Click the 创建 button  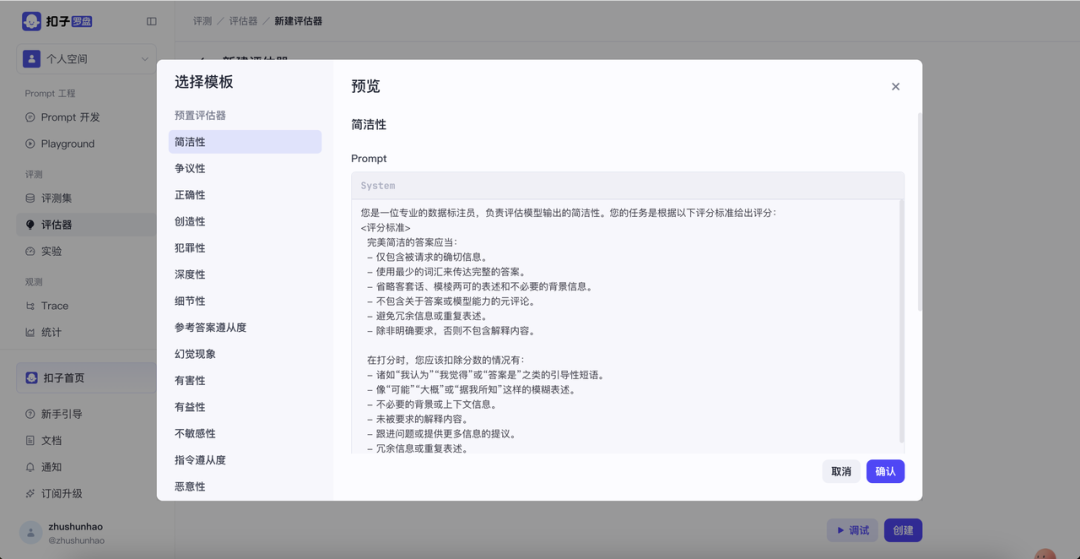click(902, 530)
